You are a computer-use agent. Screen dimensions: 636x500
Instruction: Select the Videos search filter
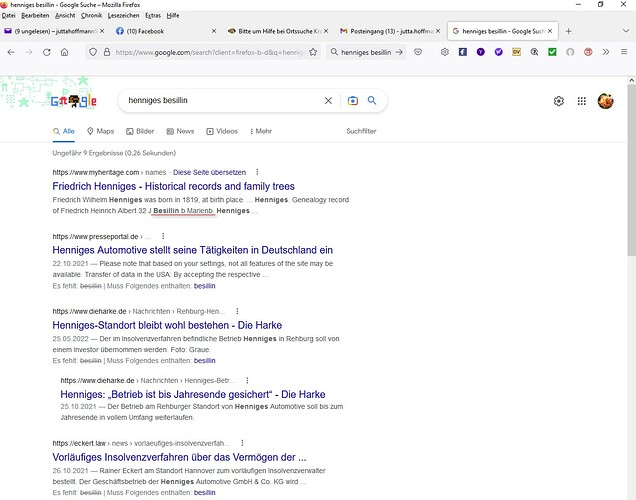click(222, 131)
